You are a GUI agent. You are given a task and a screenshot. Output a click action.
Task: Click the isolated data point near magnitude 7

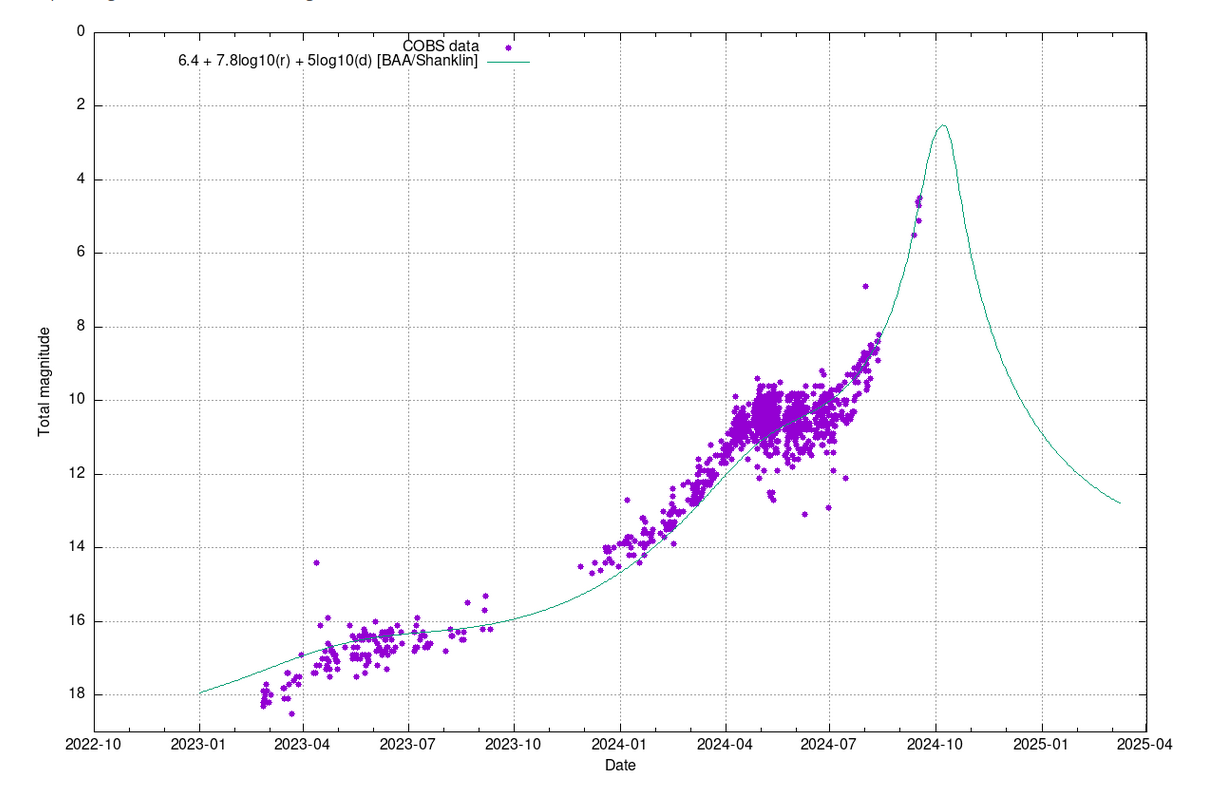(865, 286)
